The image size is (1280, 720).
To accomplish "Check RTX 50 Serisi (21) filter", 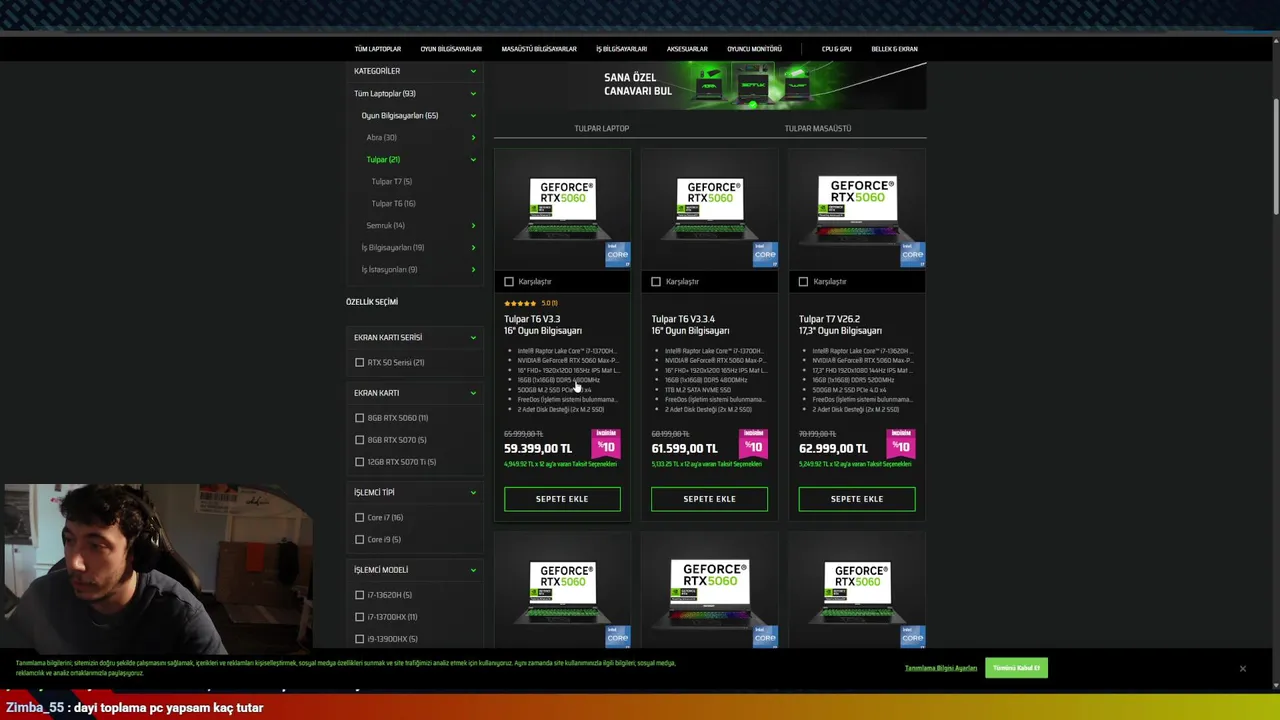I will click(x=360, y=362).
